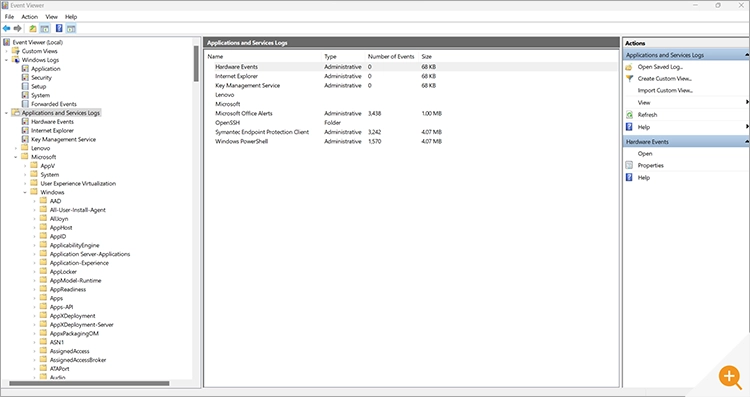This screenshot has height=397, width=750.
Task: Click Refresh action link
Action: pyautogui.click(x=647, y=115)
